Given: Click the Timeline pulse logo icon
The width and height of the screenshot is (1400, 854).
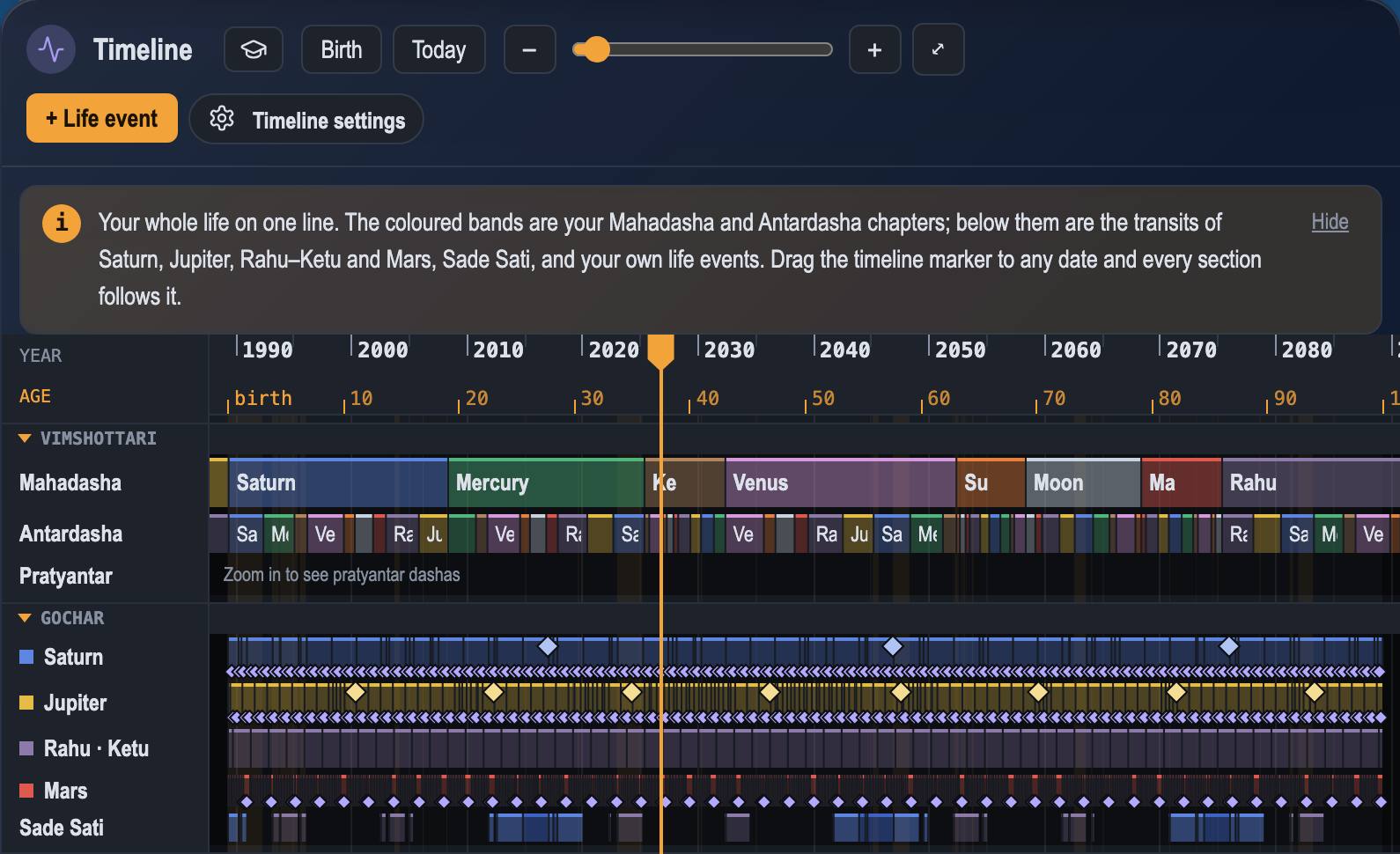Looking at the screenshot, I should (51, 49).
